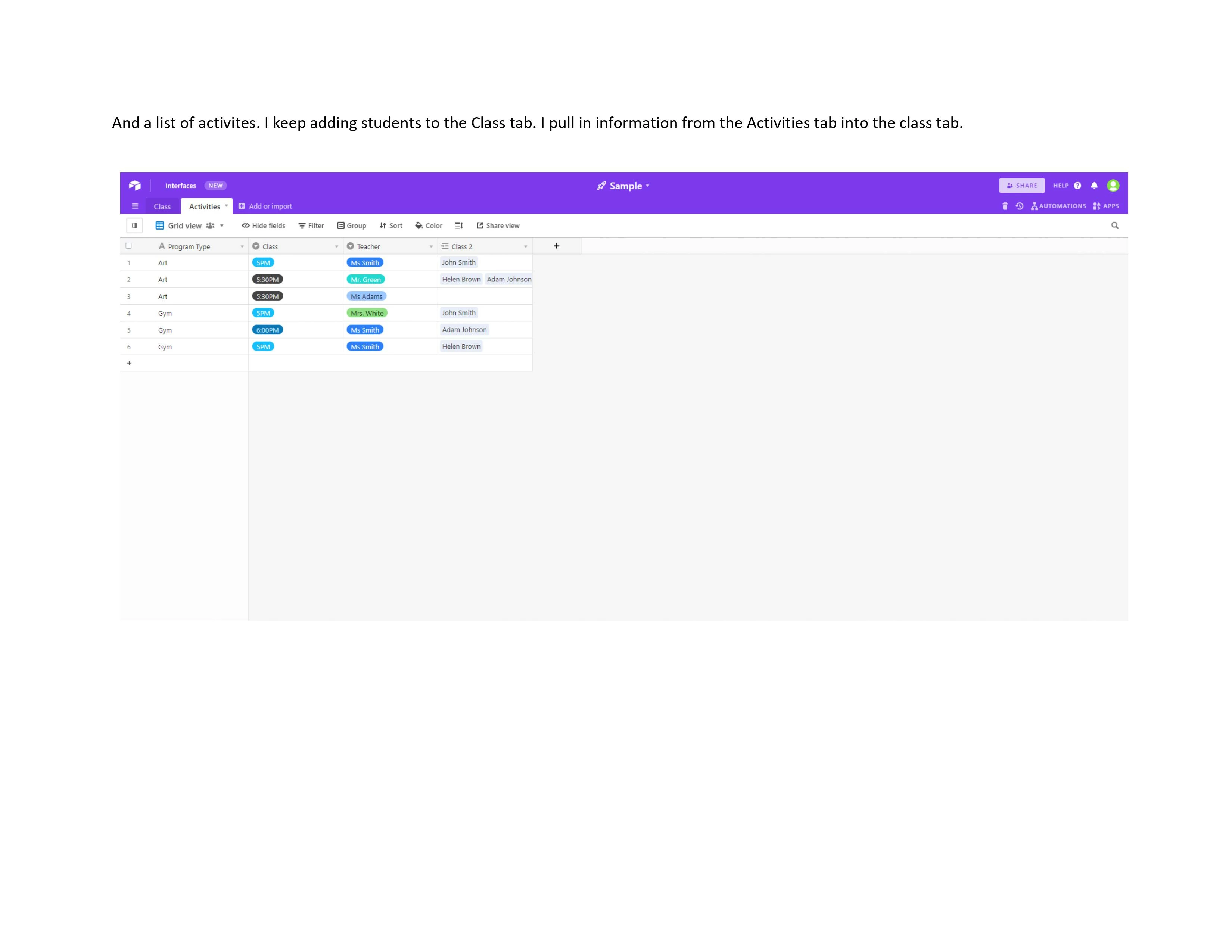Click the collaborators people icon beside Grid view

point(210,225)
